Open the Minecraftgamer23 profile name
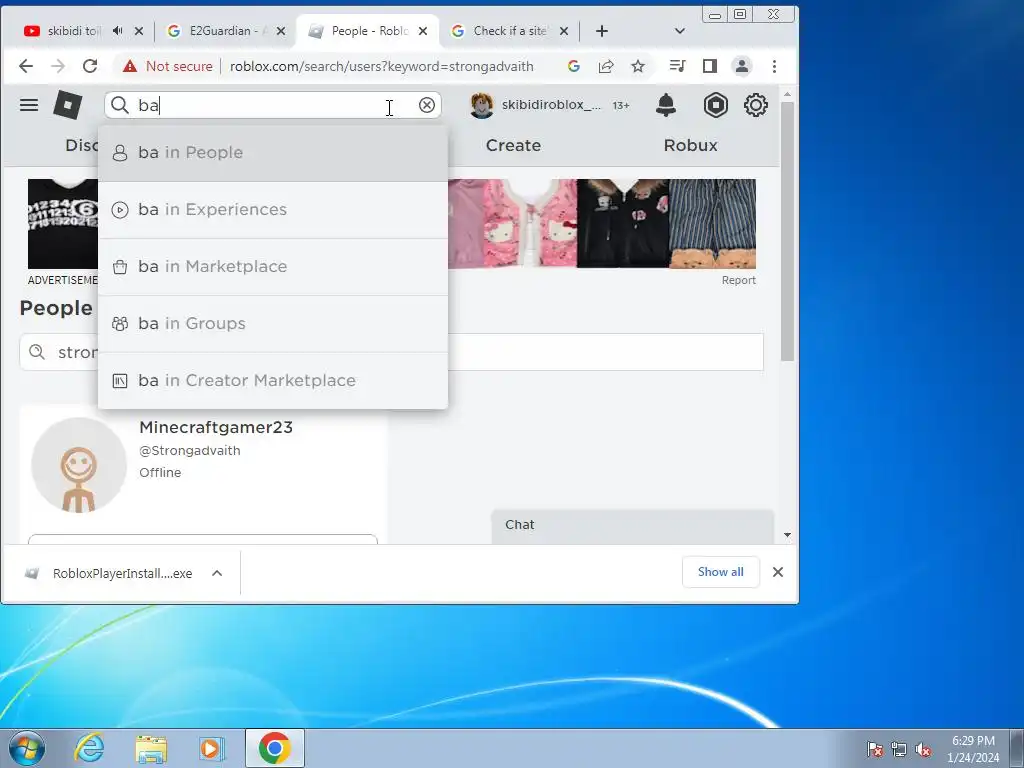1024x768 pixels. pos(216,427)
